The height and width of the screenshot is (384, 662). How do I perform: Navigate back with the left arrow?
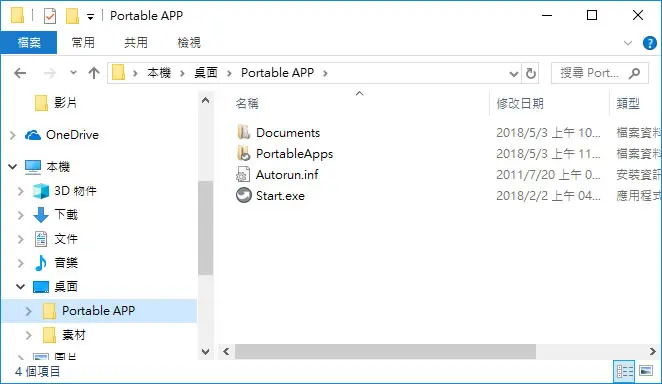(20, 73)
